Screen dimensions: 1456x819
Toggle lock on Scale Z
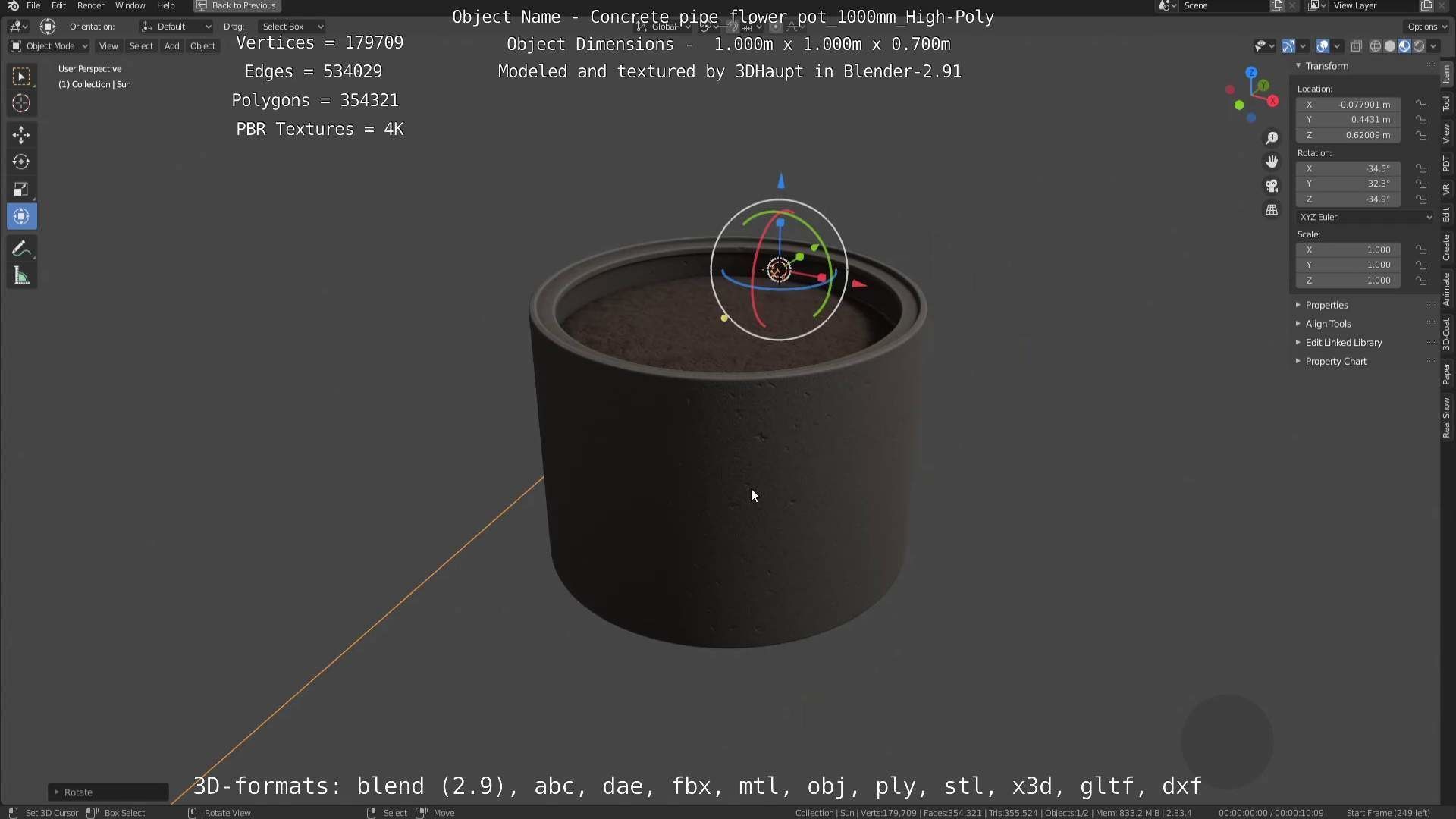pos(1421,281)
